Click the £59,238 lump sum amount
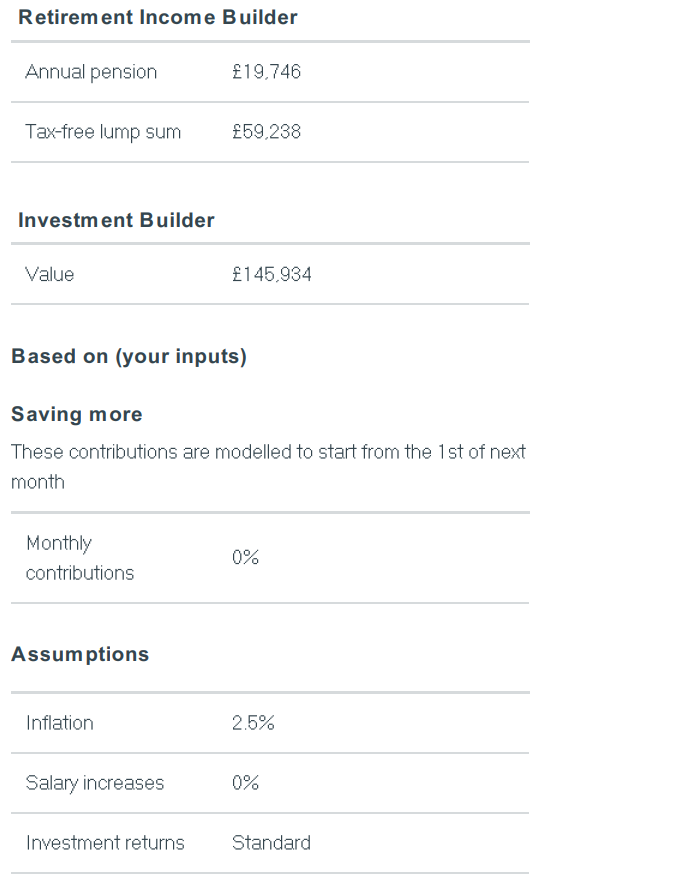Viewport: 681px width, 877px height. click(267, 132)
